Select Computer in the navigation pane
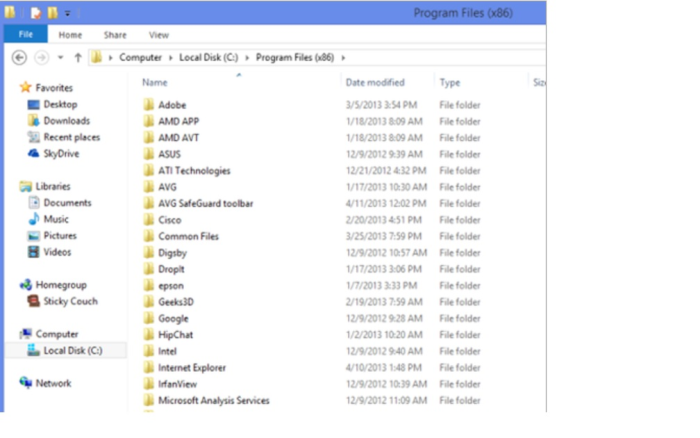The width and height of the screenshot is (700, 438). click(57, 334)
